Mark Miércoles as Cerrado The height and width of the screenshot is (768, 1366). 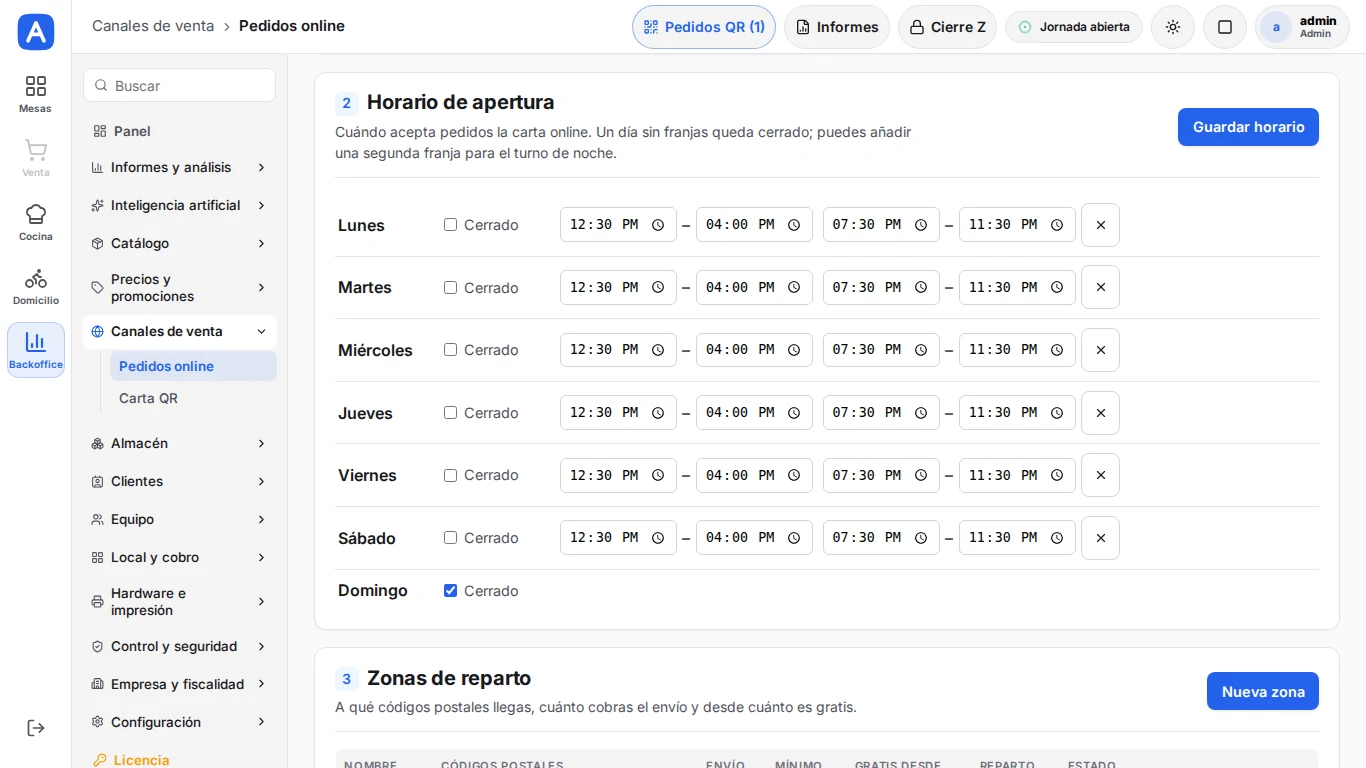pos(450,350)
